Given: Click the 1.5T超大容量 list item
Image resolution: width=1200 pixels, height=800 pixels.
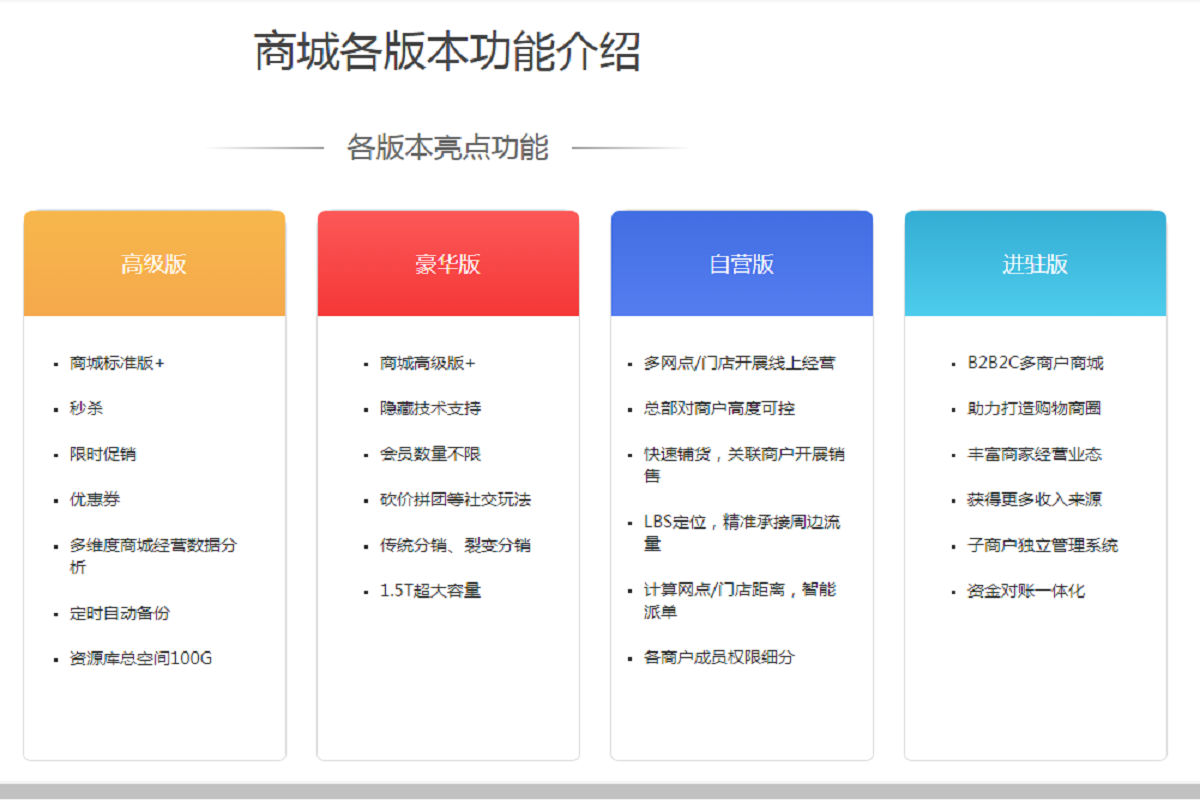Looking at the screenshot, I should [x=430, y=590].
